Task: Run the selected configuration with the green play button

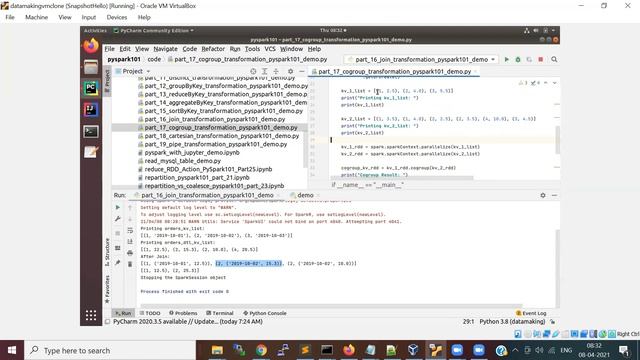Action: pos(507,59)
